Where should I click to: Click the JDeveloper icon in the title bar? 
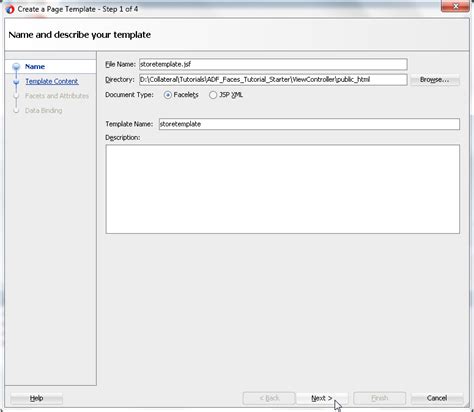10,9
